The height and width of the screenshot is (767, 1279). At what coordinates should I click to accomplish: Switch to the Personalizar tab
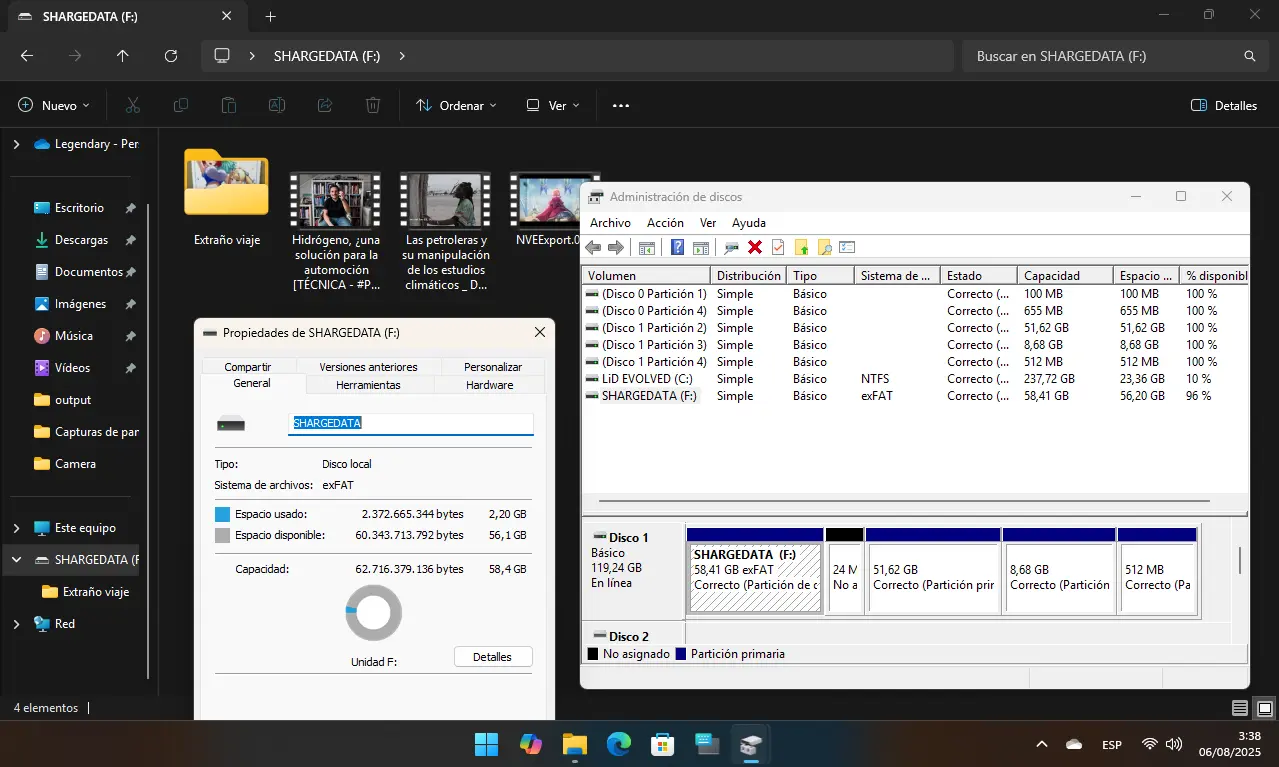[x=493, y=367]
